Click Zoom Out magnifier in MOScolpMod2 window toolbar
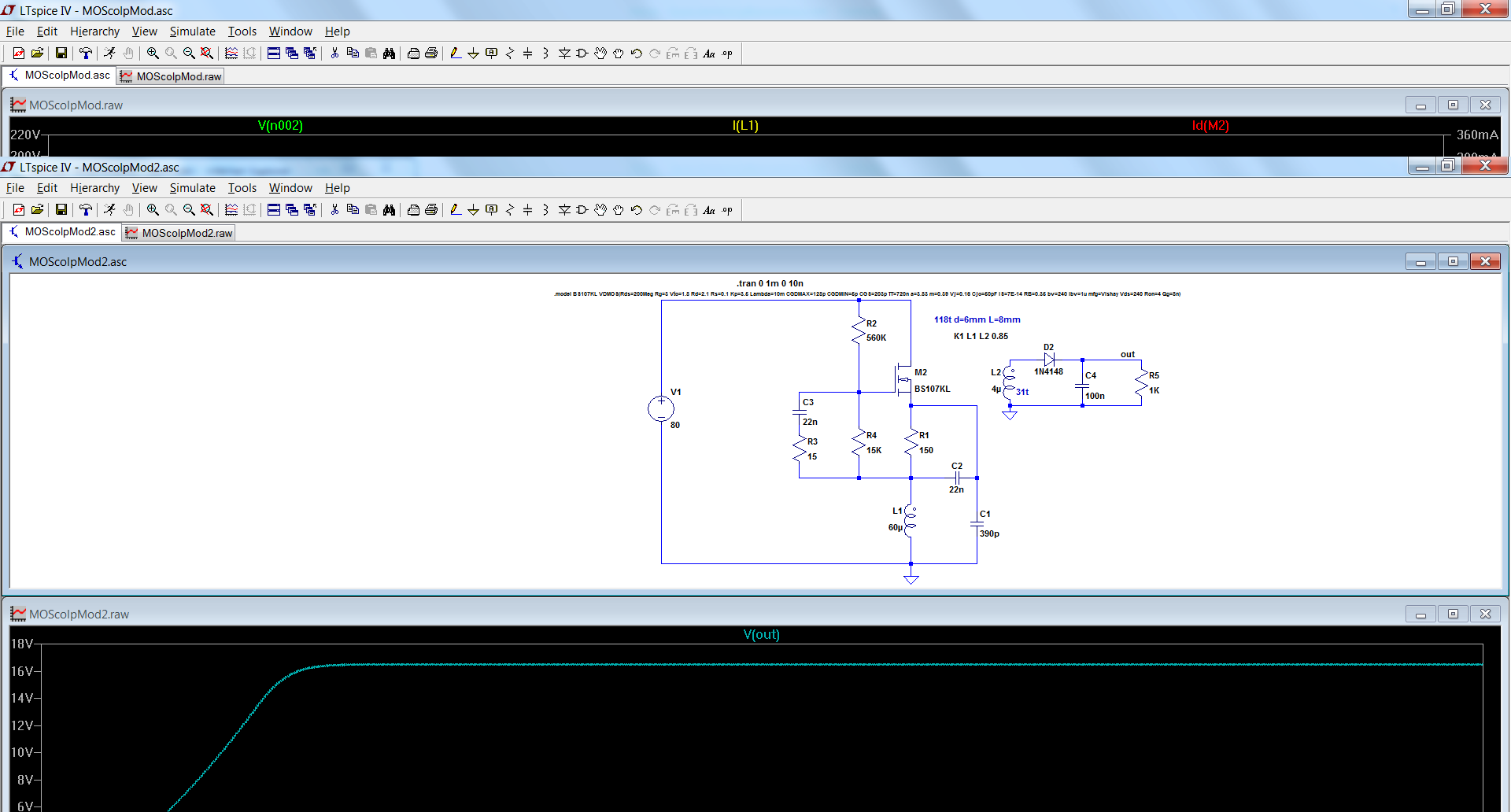The width and height of the screenshot is (1511, 812). coord(189,210)
